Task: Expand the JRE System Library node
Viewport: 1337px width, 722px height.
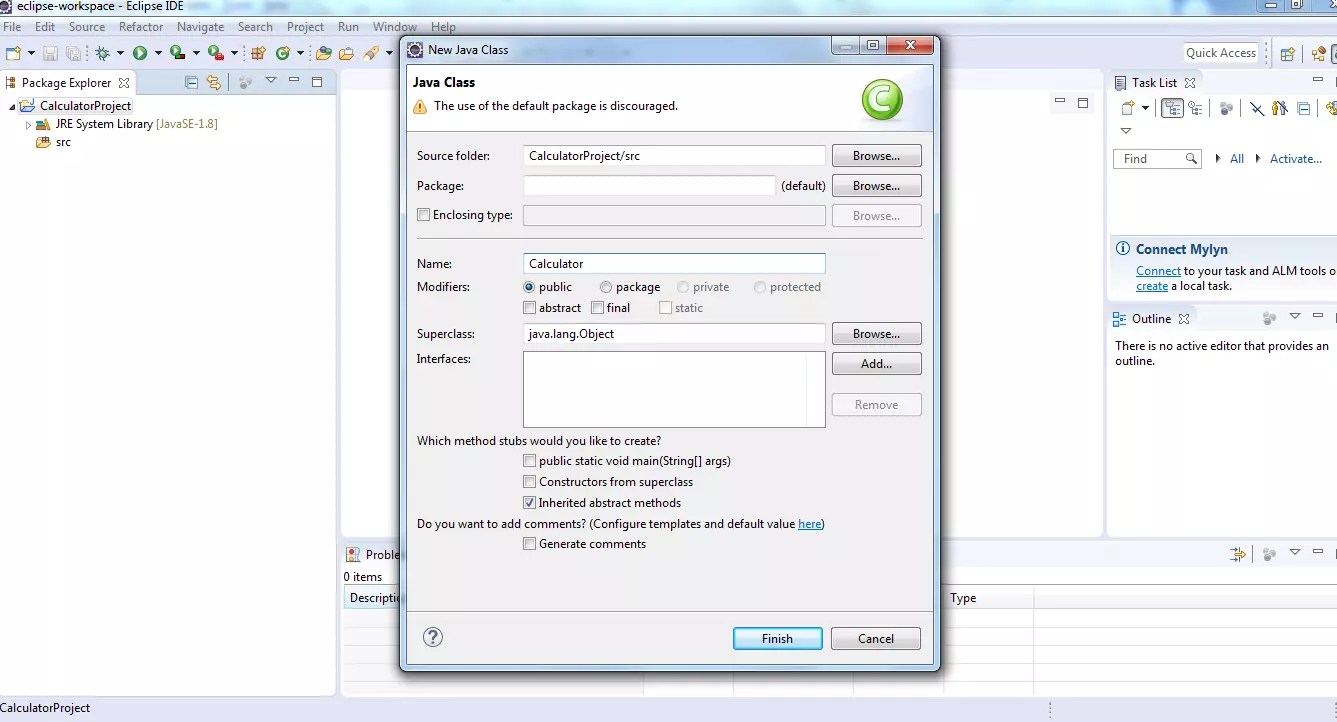Action: [30, 123]
